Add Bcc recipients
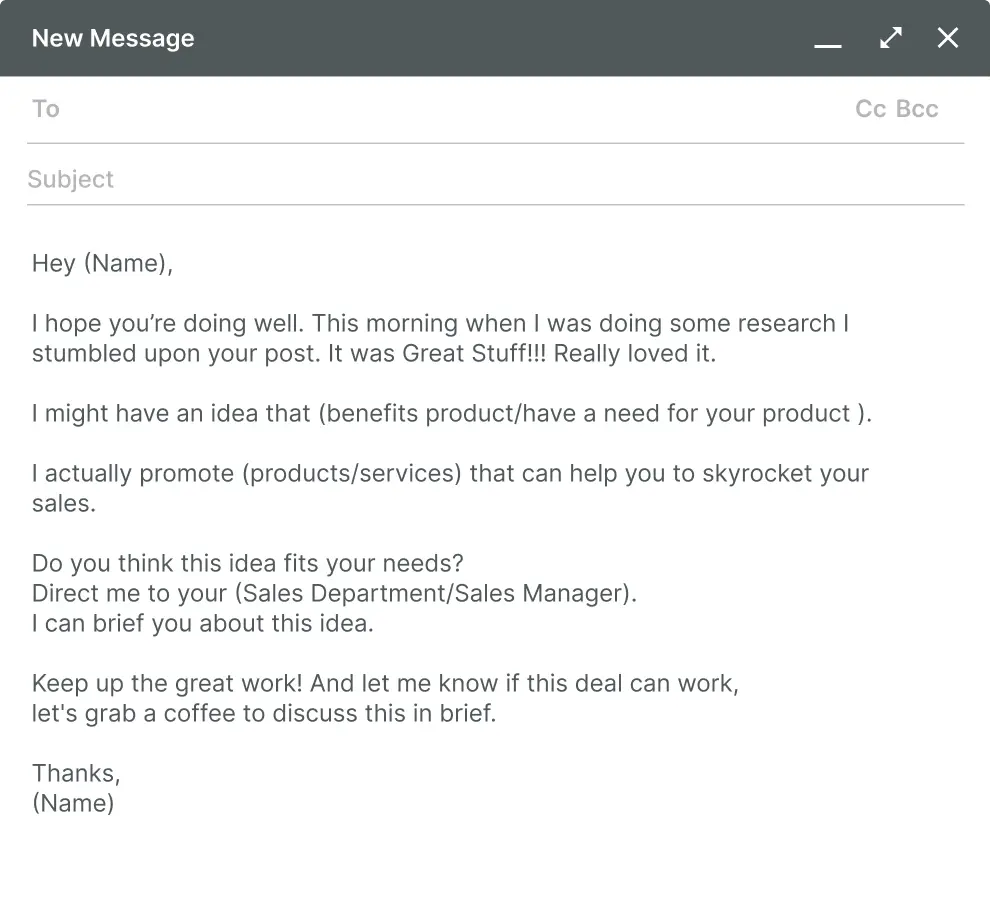The width and height of the screenshot is (991, 902). tap(917, 109)
